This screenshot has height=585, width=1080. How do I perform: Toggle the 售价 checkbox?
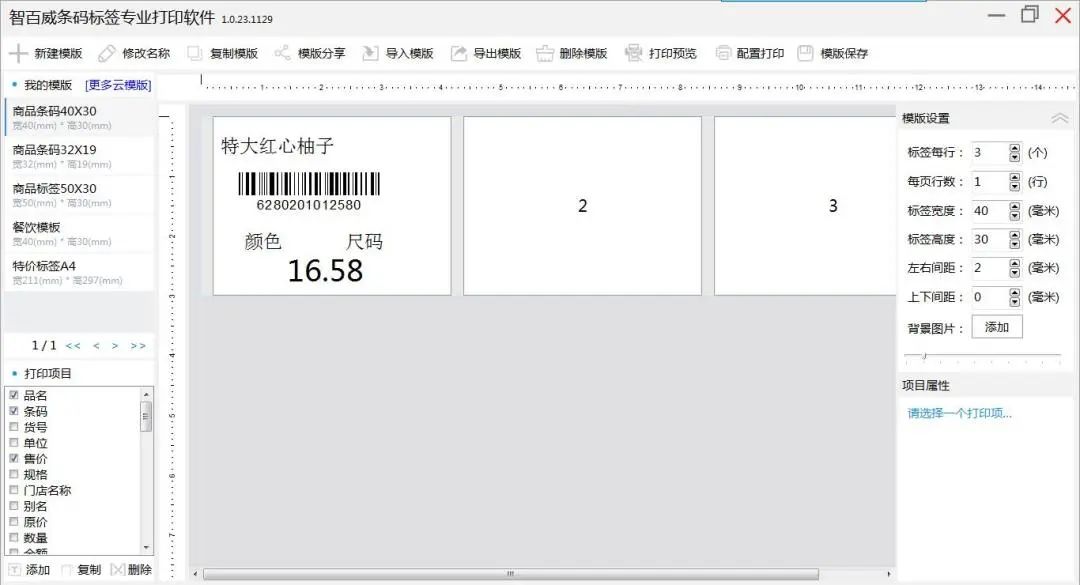click(14, 458)
